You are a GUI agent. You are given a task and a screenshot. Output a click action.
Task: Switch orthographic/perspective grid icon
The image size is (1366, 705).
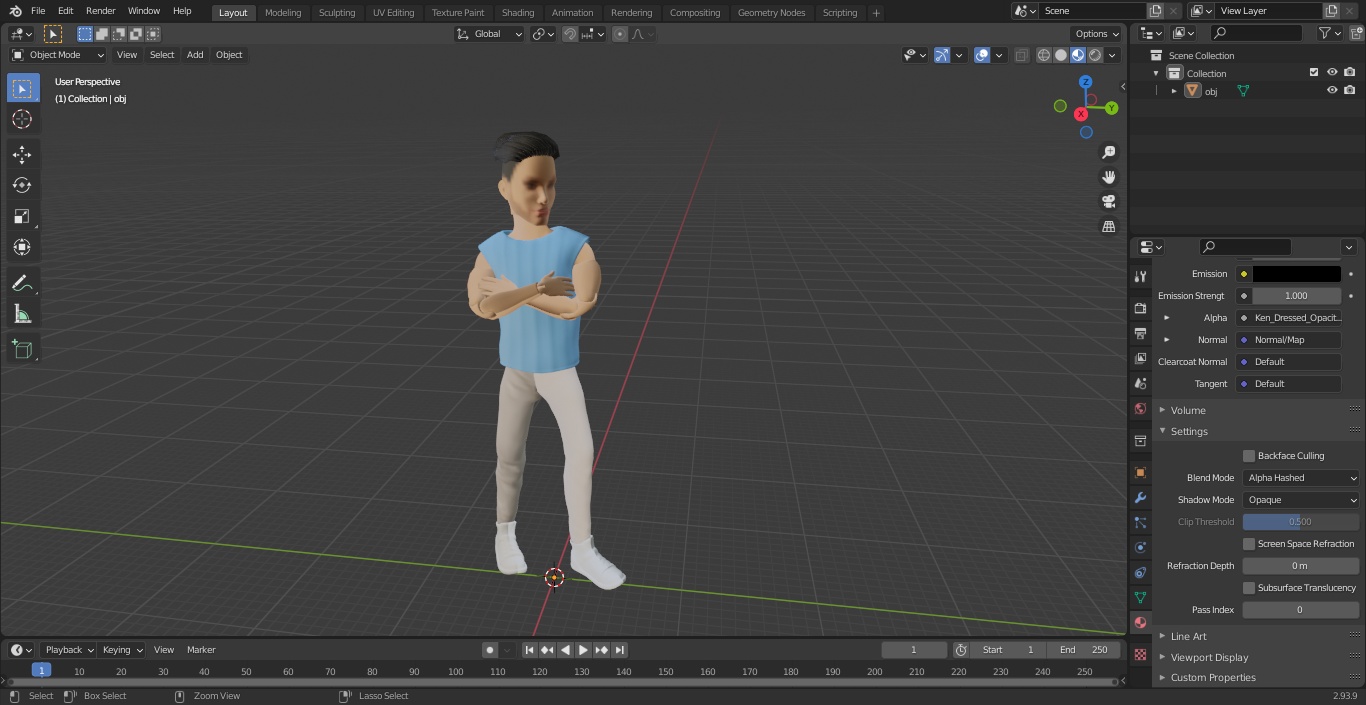(1108, 227)
